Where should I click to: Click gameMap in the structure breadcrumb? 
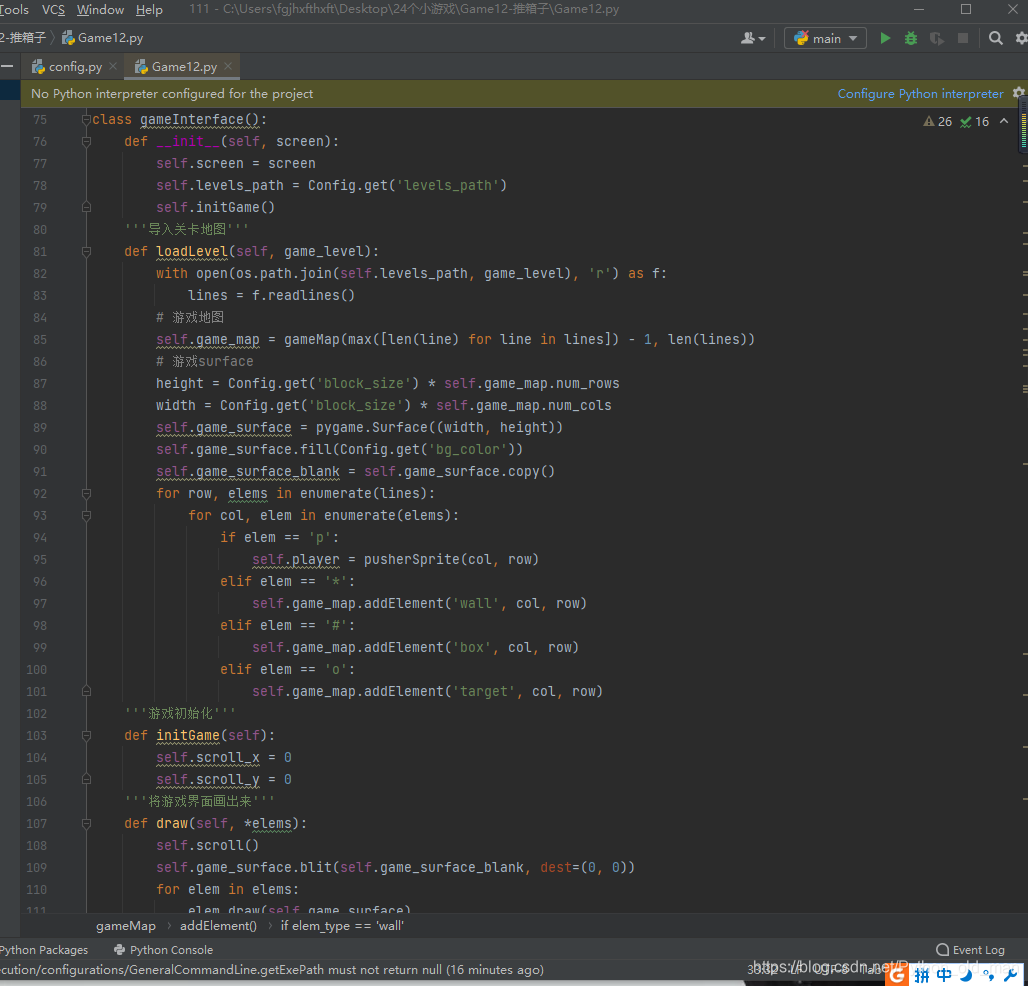(126, 926)
